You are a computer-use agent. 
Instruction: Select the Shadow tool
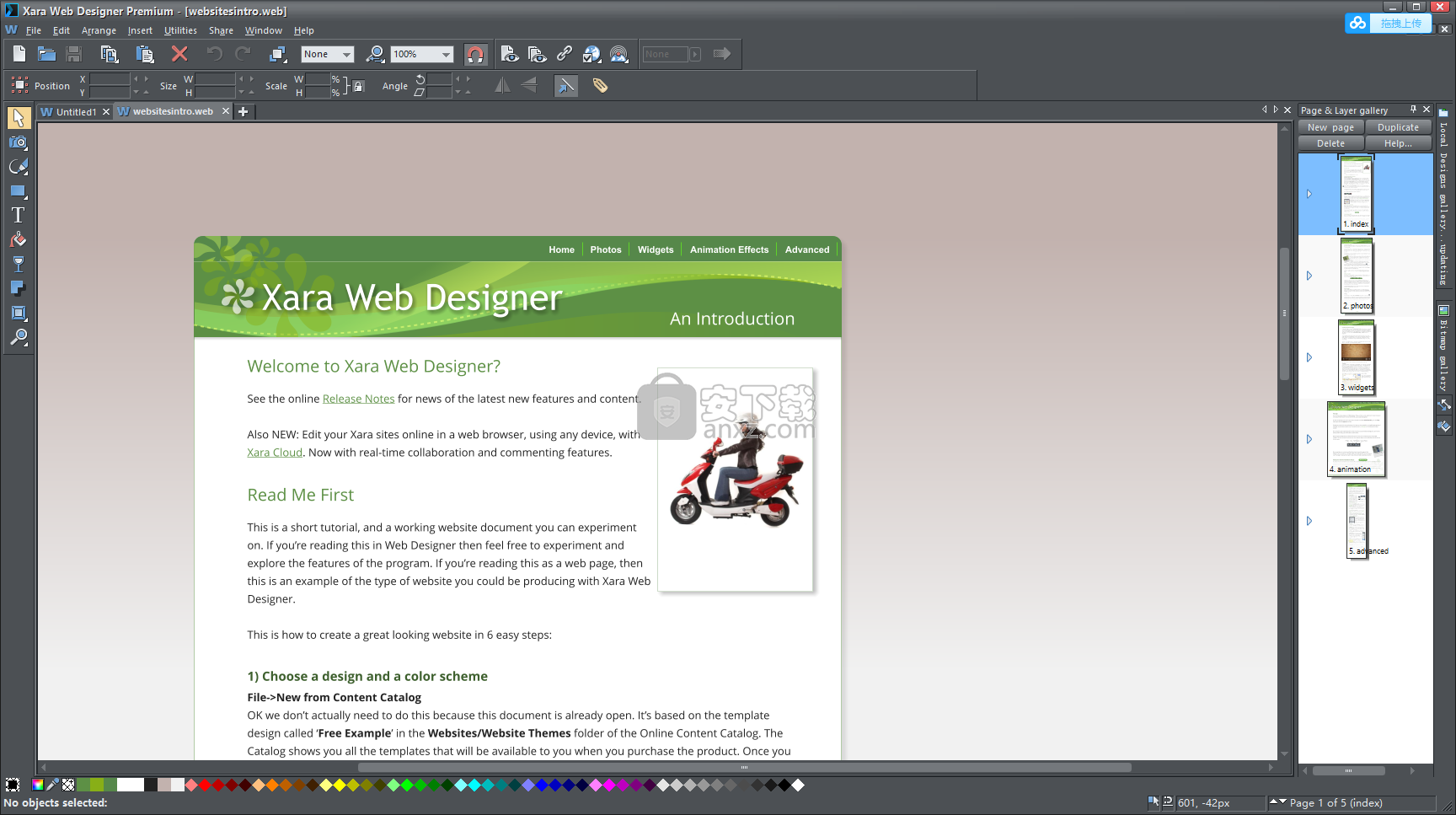(18, 289)
